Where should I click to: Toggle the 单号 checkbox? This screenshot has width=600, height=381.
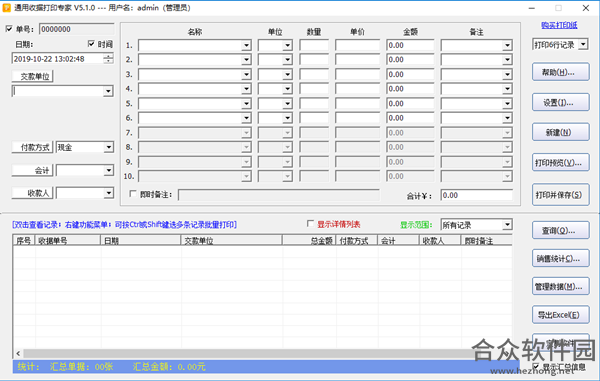(9, 29)
